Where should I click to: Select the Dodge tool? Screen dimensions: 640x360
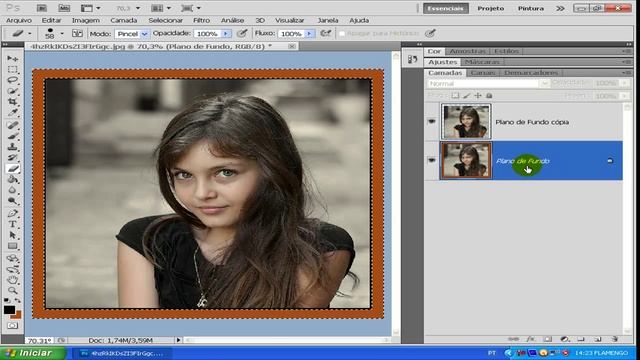(12, 200)
